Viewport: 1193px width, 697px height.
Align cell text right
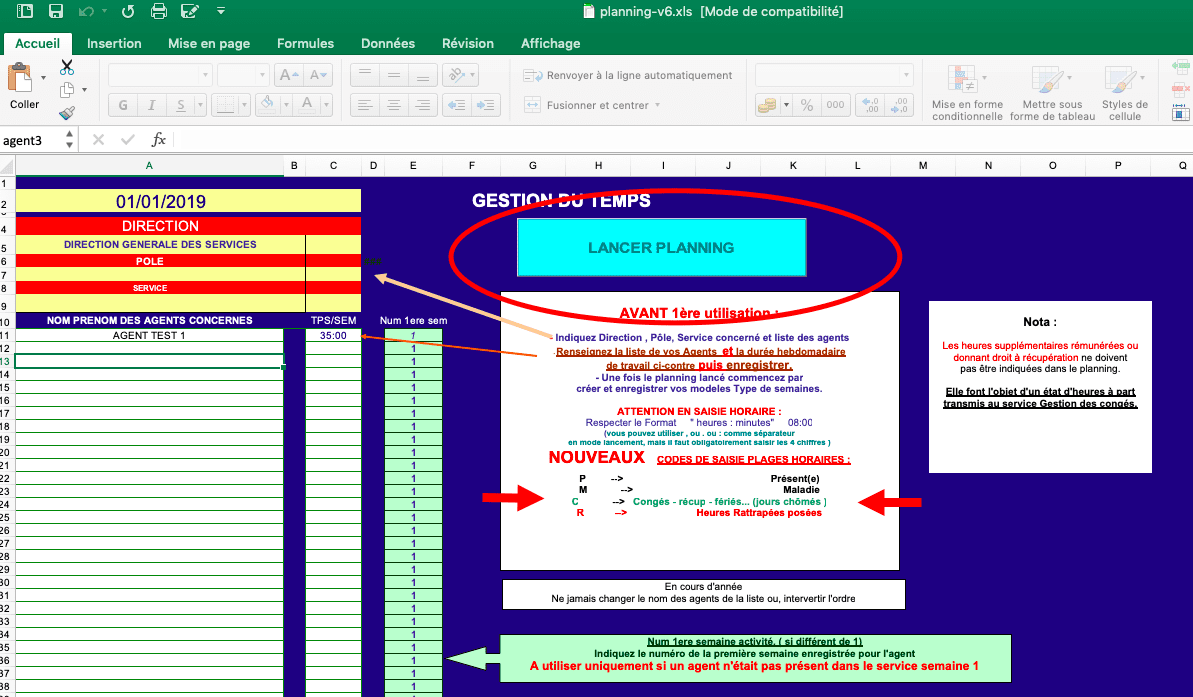422,105
